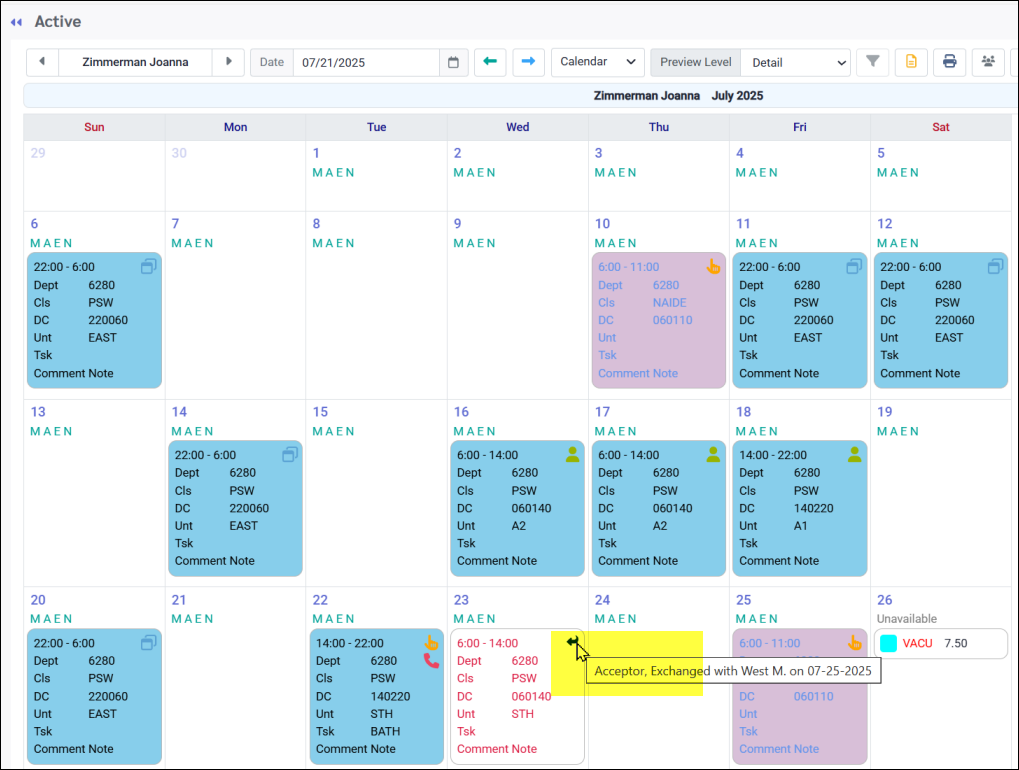Click the orange hand icon on July 10 shift
This screenshot has width=1019, height=770.
pos(713,266)
